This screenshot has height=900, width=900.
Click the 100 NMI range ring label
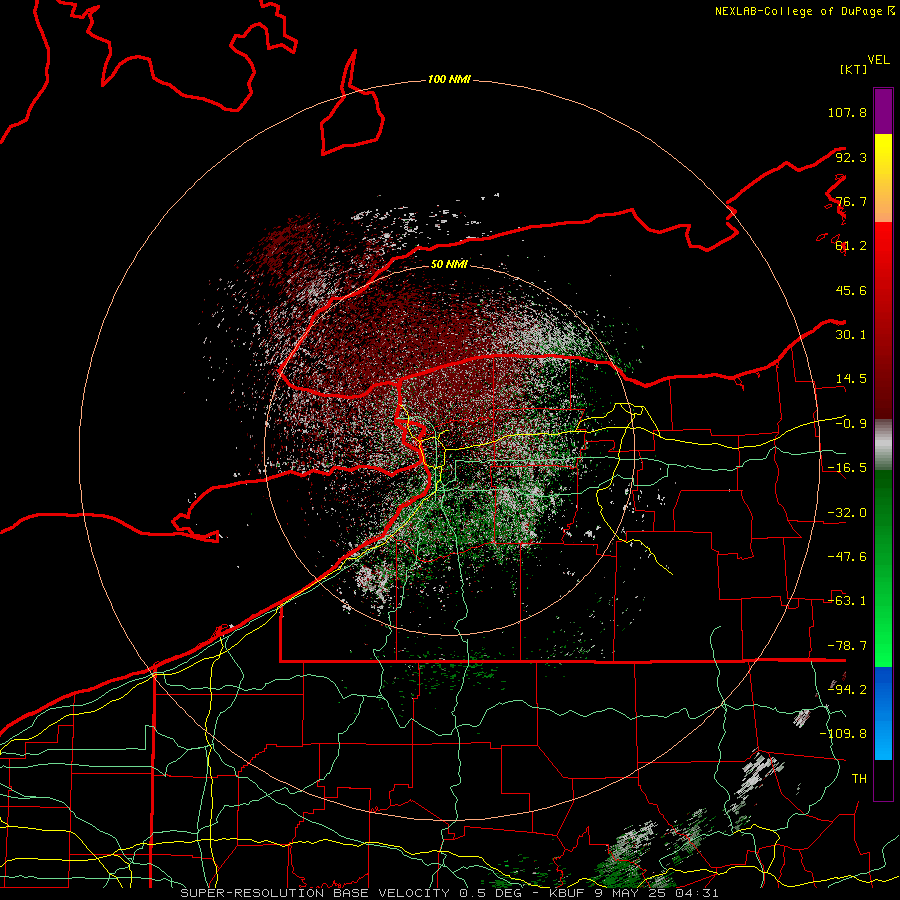tap(449, 79)
